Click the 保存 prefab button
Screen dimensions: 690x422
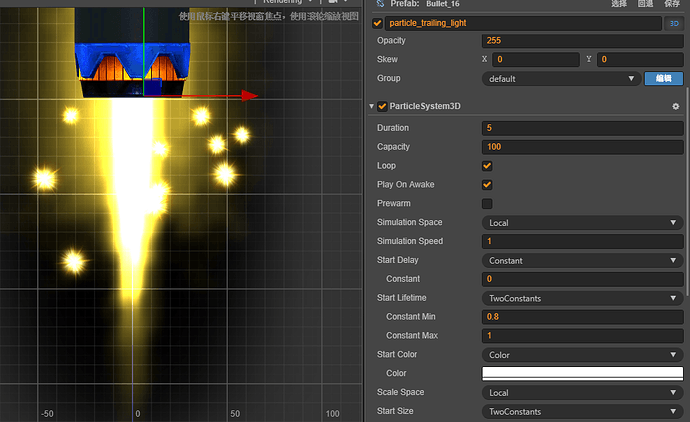point(672,4)
